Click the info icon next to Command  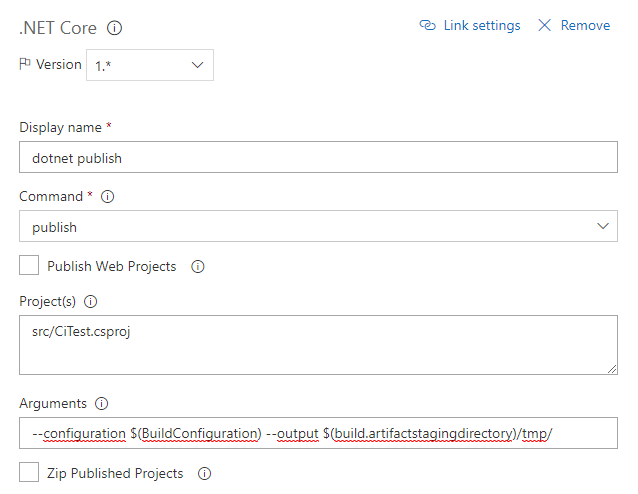point(107,197)
